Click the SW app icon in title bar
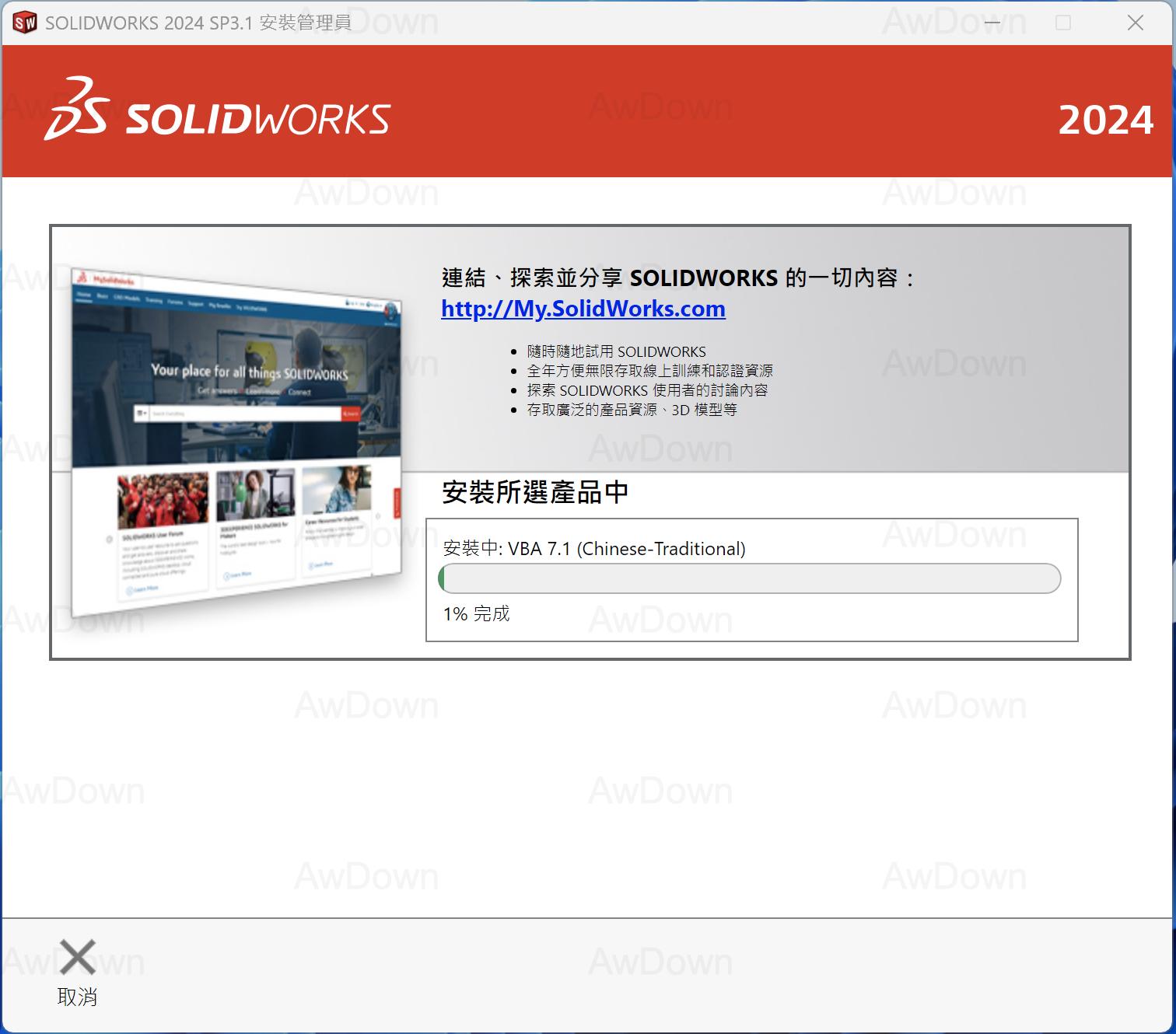1176x1034 pixels. tap(25, 23)
